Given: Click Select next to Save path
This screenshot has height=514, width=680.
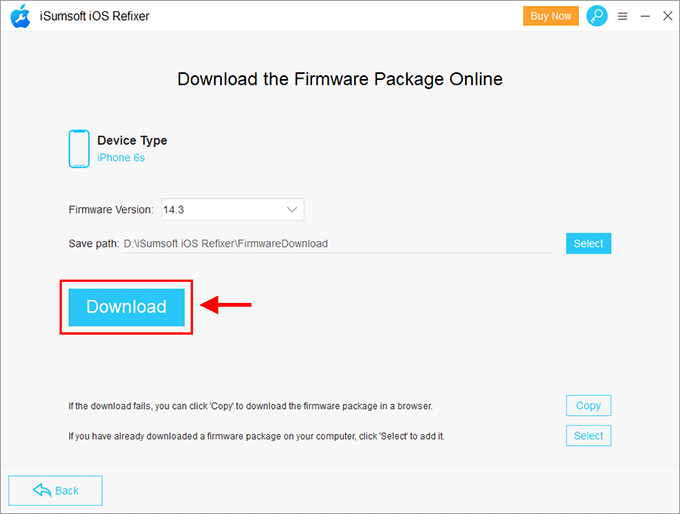Looking at the screenshot, I should [588, 243].
